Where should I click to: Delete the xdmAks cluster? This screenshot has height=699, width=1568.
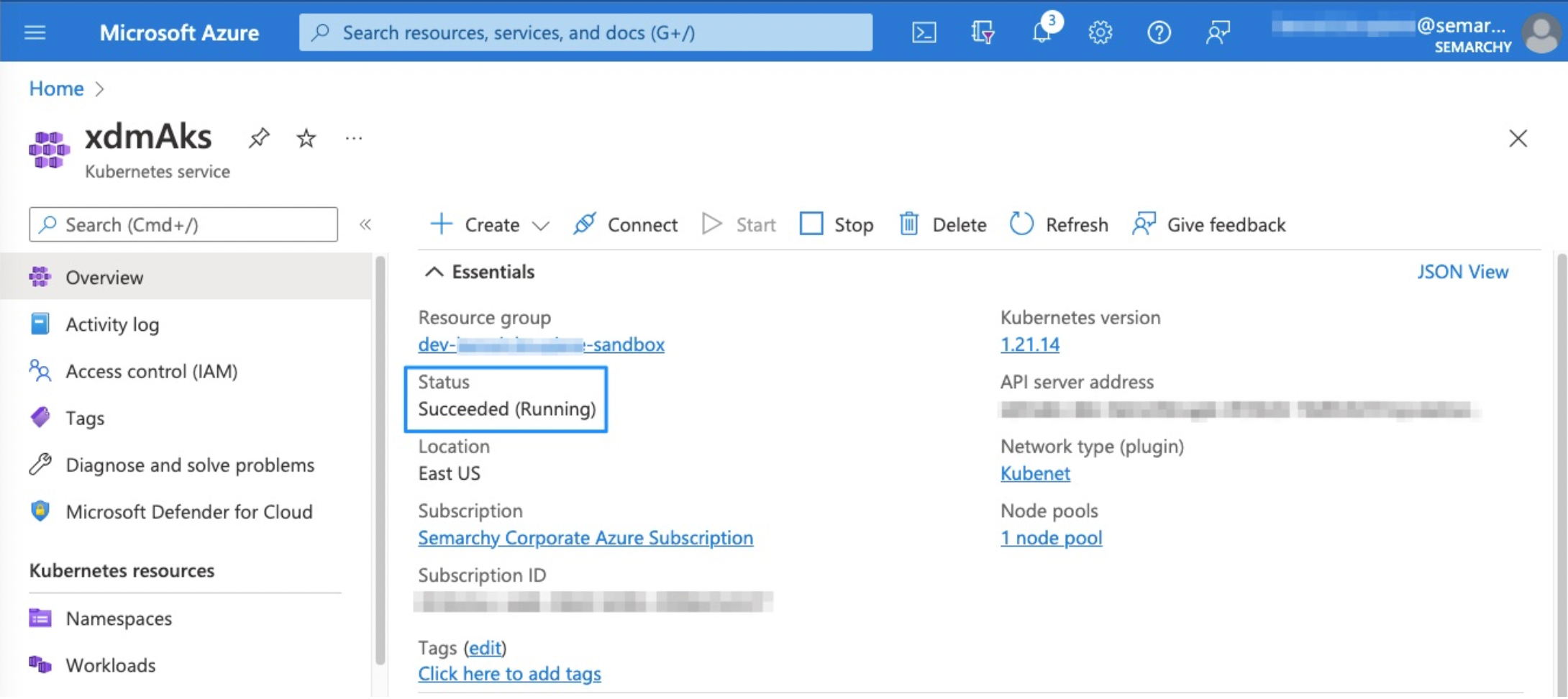click(942, 224)
